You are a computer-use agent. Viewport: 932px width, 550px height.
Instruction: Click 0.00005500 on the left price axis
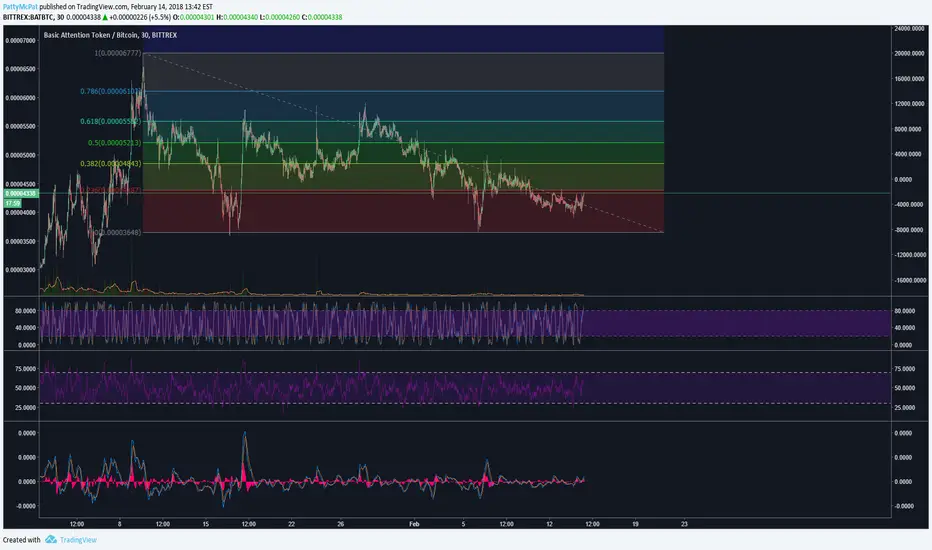(21, 127)
